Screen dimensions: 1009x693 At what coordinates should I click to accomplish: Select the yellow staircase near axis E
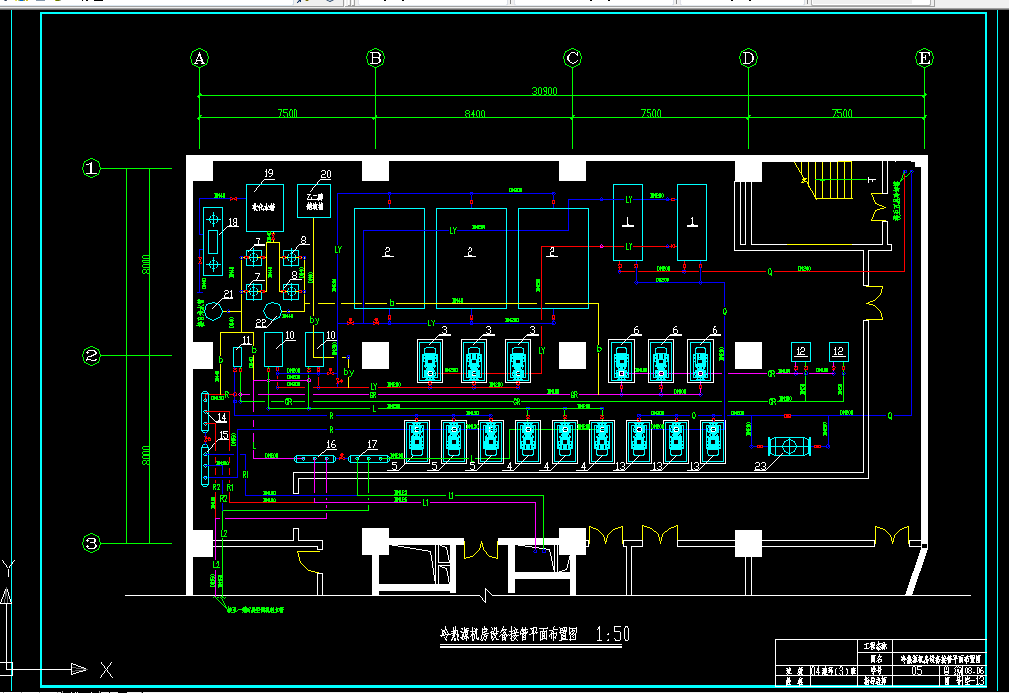[x=825, y=180]
